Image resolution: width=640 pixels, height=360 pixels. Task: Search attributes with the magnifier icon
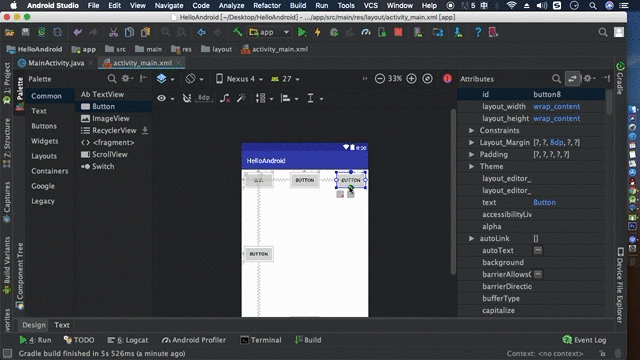pyautogui.click(x=556, y=78)
